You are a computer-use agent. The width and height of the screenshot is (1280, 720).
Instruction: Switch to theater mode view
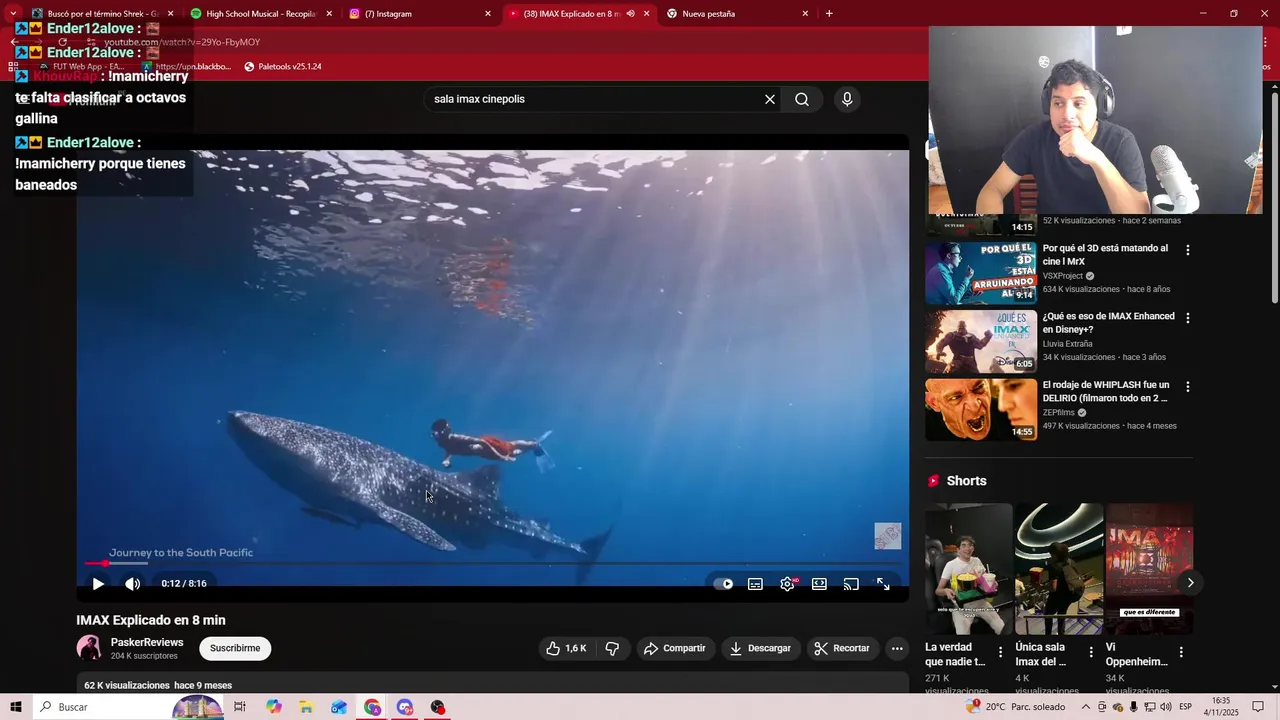819,584
